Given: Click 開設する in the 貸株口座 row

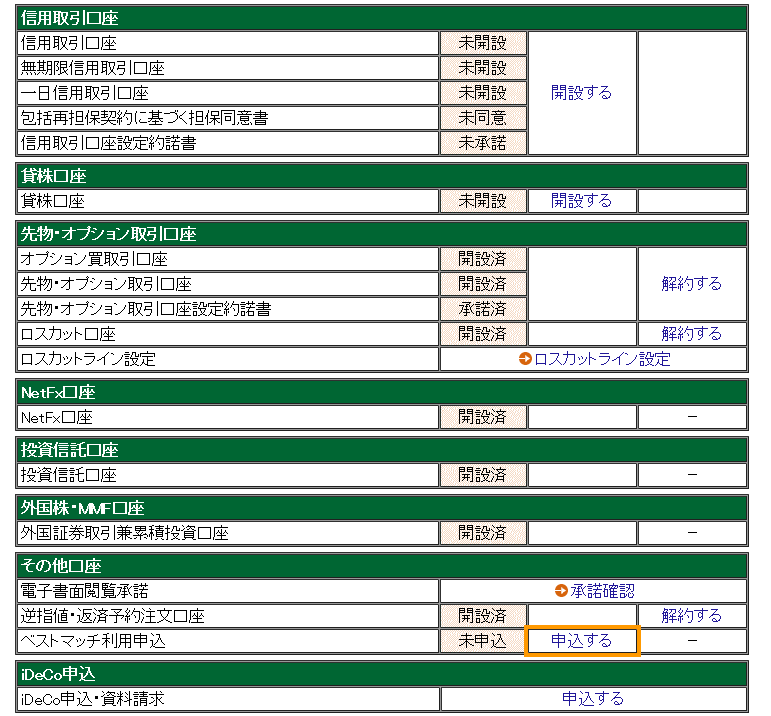Looking at the screenshot, I should (x=581, y=201).
